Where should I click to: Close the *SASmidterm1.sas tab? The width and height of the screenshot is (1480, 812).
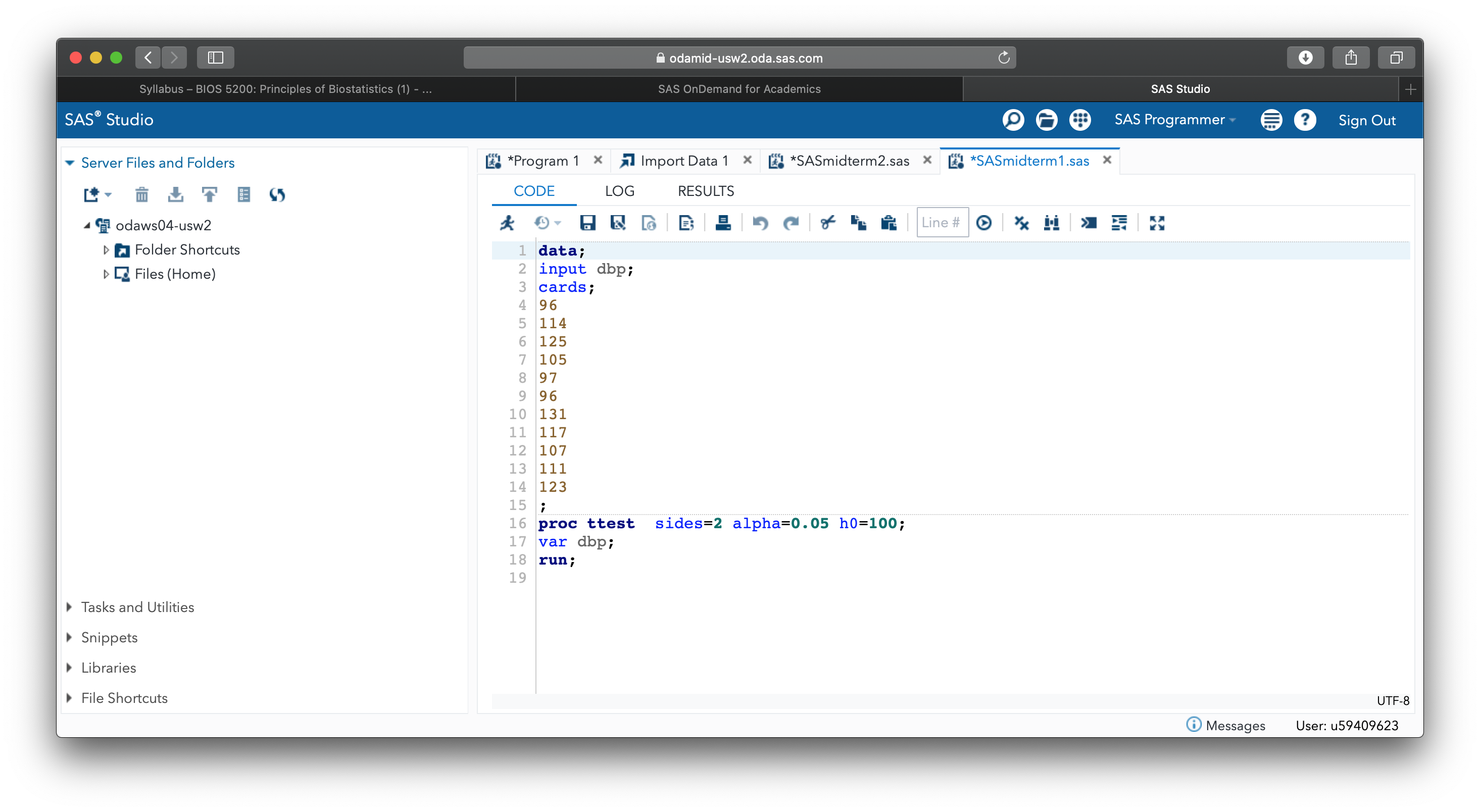coord(1107,160)
